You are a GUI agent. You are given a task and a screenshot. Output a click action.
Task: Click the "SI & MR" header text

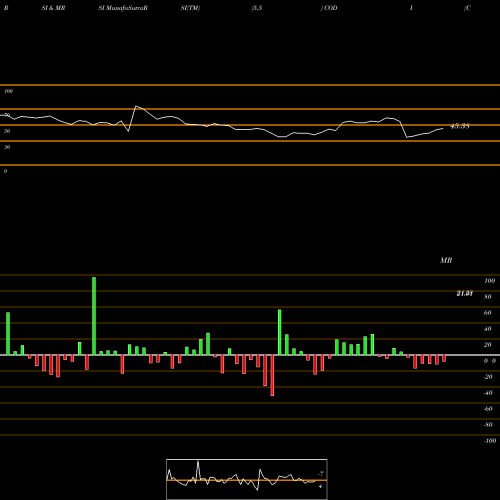point(53,8)
